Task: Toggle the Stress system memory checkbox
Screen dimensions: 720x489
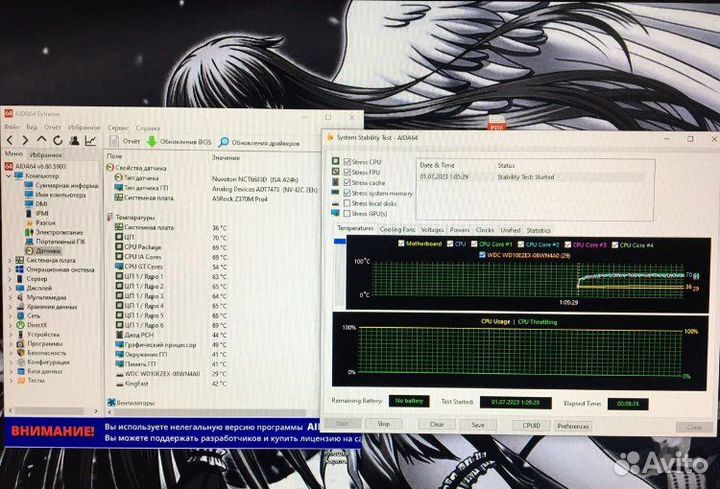Action: click(347, 193)
